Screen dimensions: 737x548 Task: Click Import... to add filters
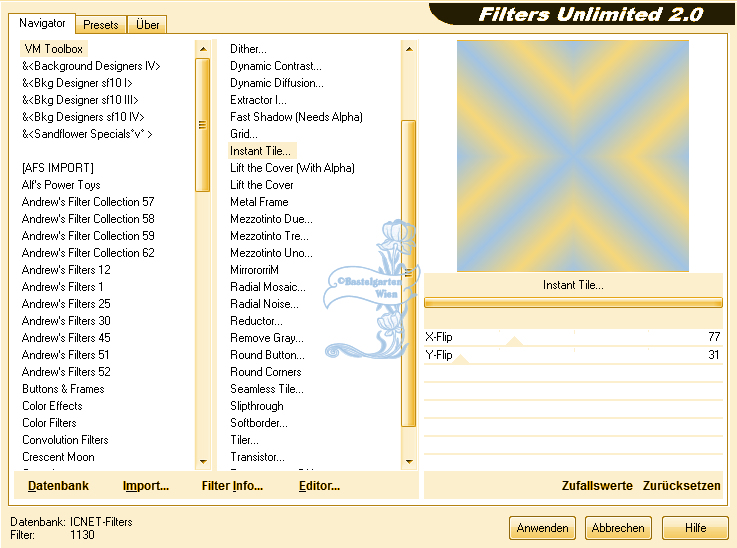(x=146, y=485)
